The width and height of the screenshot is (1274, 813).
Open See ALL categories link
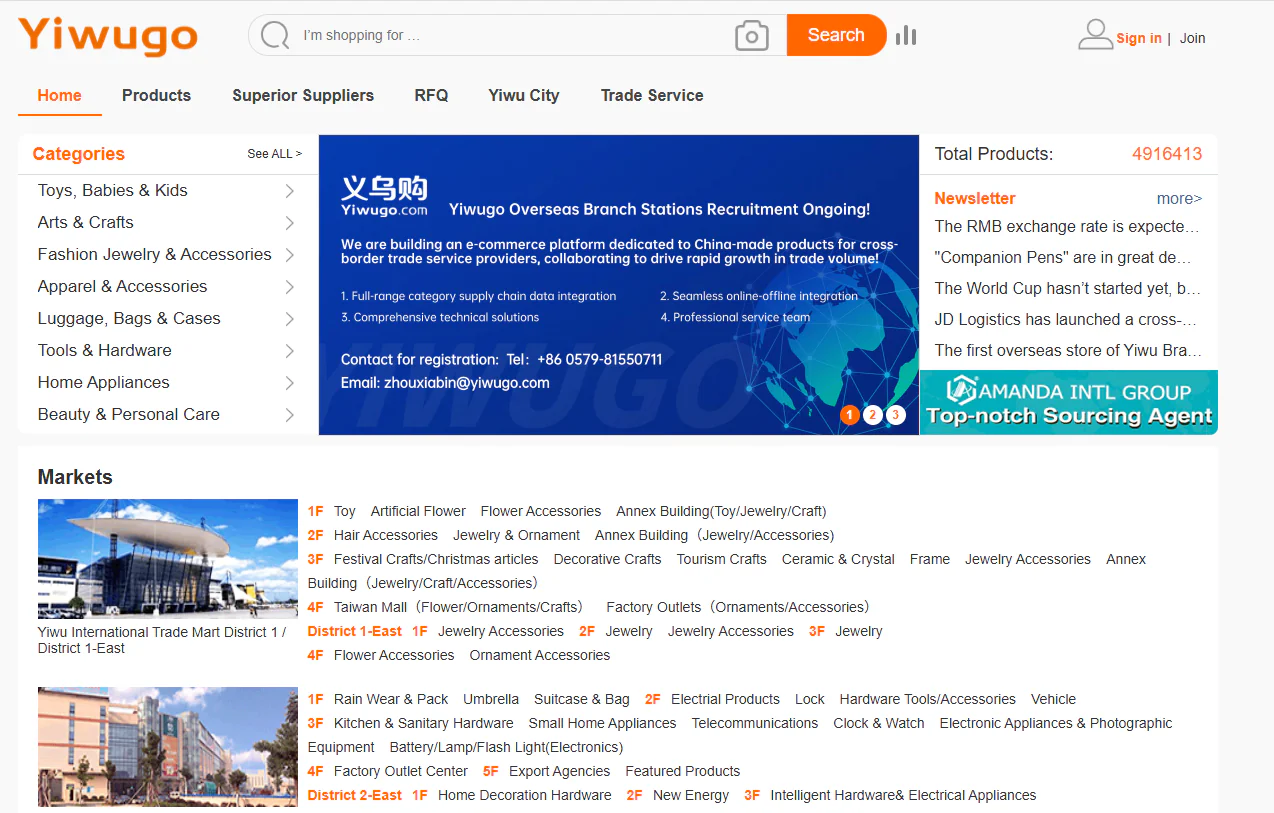(x=274, y=154)
